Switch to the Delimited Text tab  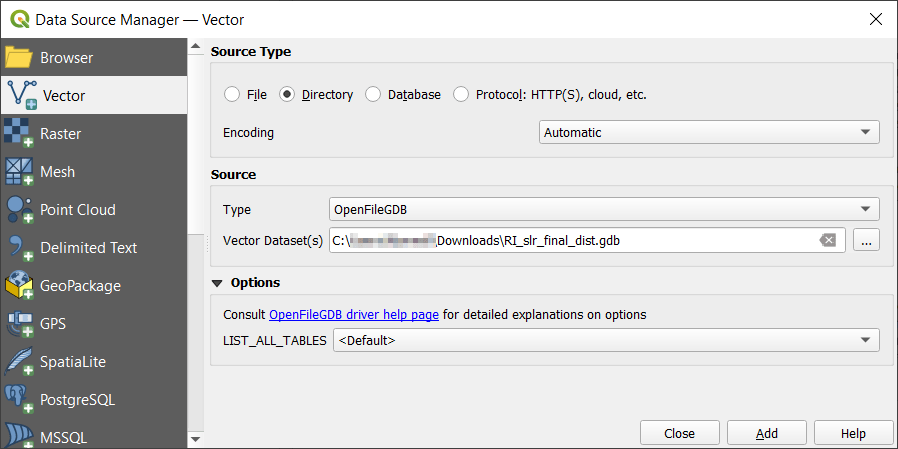pyautogui.click(x=93, y=247)
